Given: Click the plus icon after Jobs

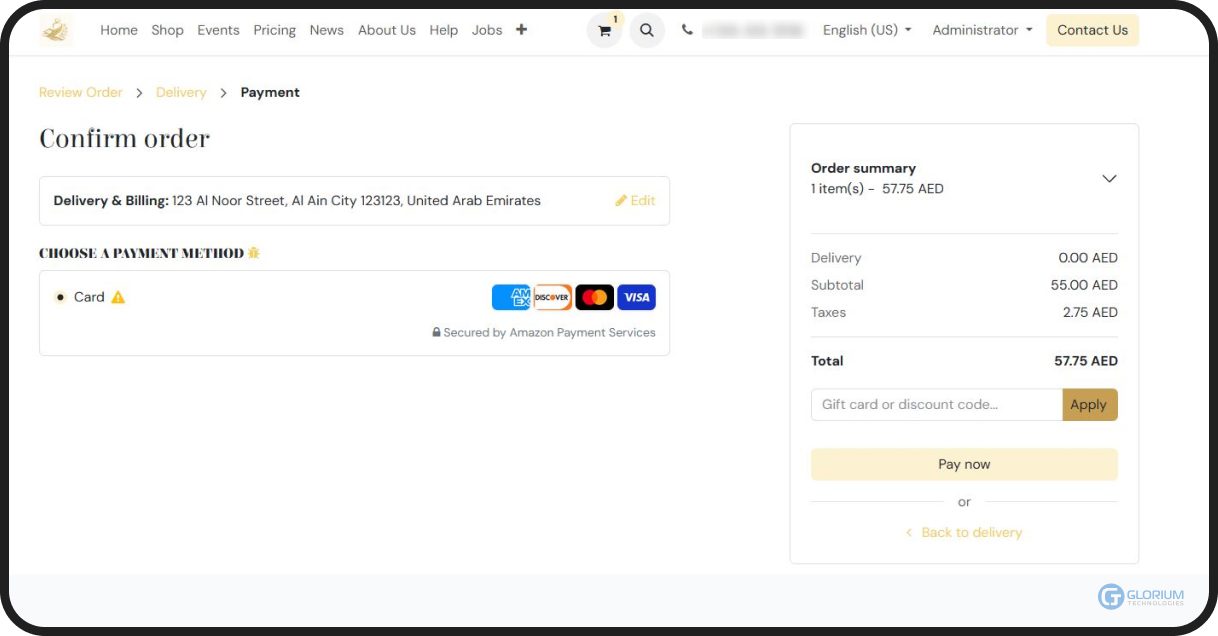Looking at the screenshot, I should tap(521, 30).
